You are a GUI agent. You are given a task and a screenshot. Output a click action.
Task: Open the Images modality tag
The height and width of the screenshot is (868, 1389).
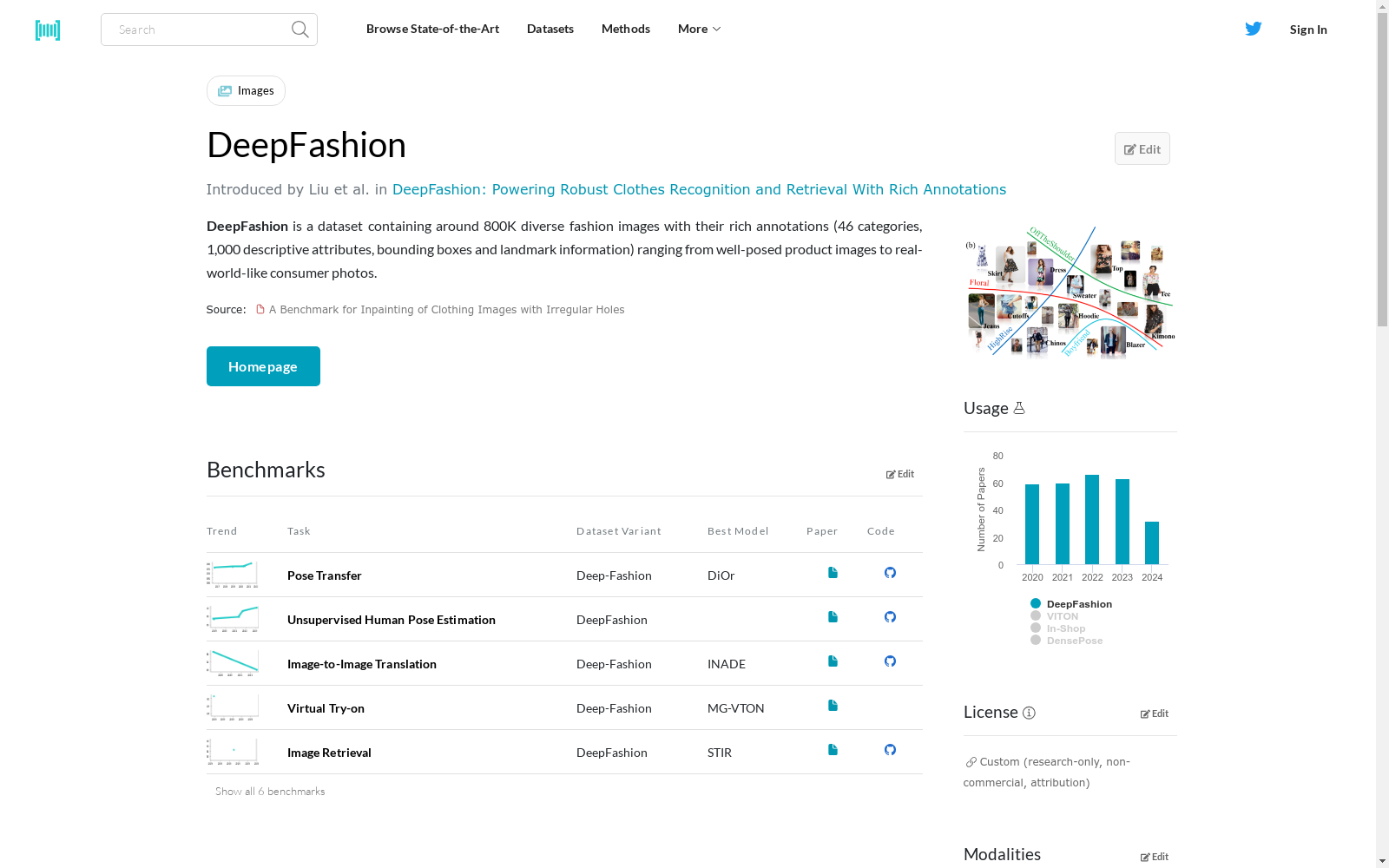(246, 90)
